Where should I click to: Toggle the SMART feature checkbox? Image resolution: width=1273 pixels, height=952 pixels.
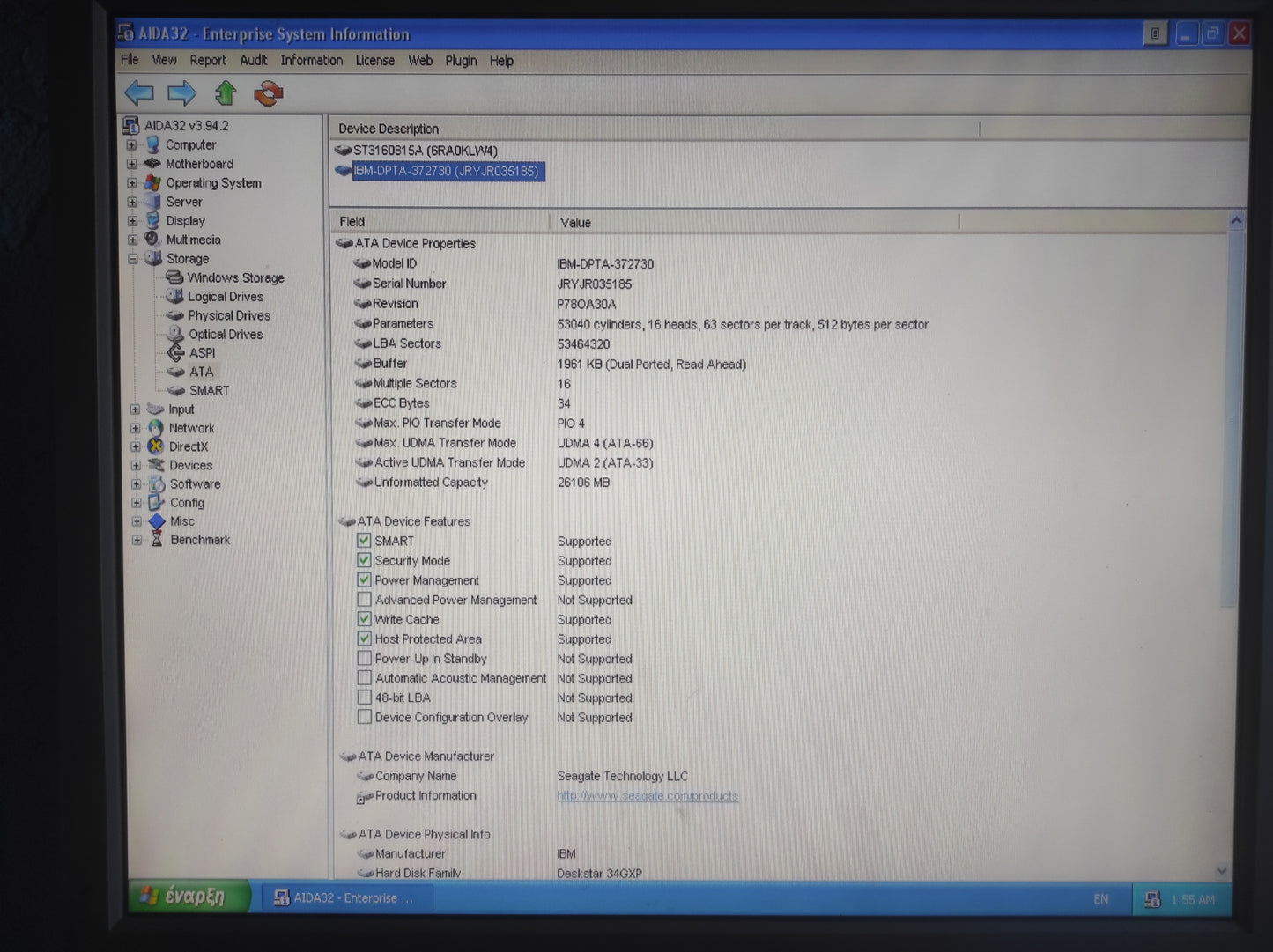(x=364, y=541)
